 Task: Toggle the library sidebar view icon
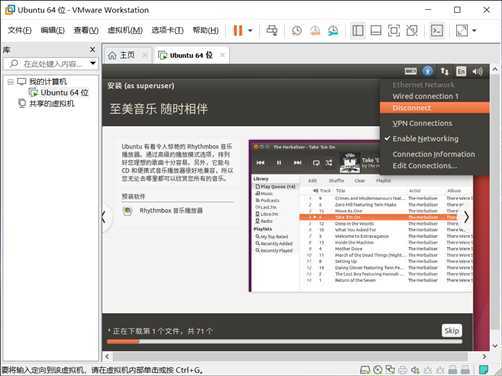tap(358, 31)
